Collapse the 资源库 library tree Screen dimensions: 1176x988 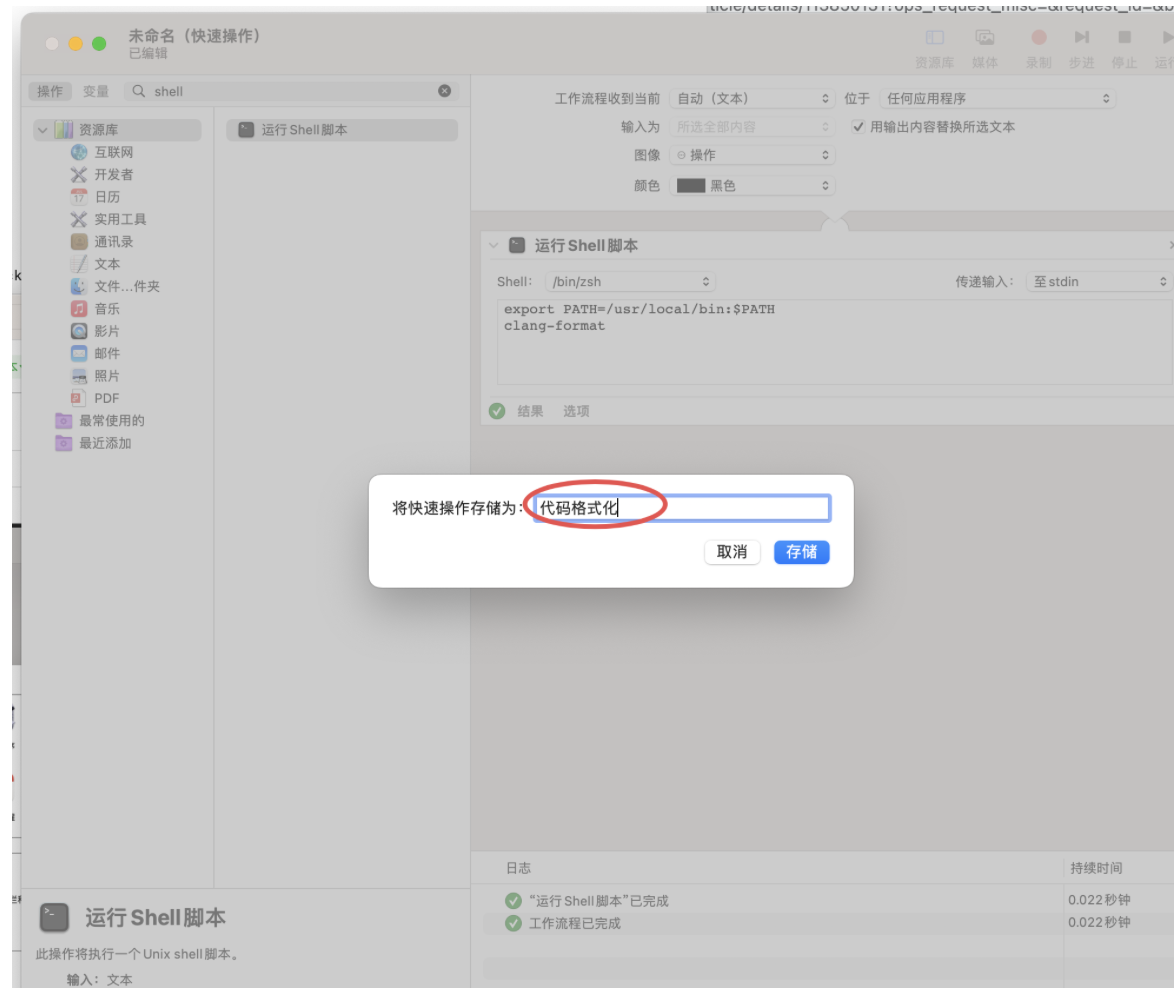[x=43, y=130]
